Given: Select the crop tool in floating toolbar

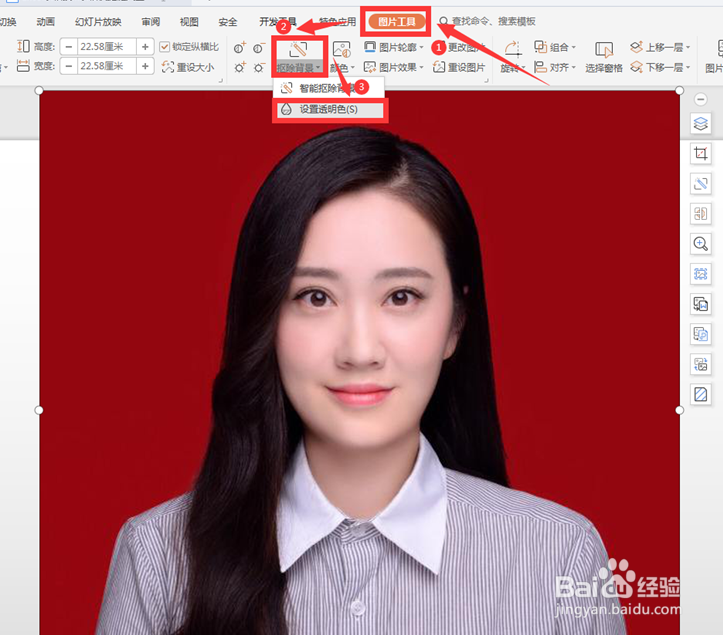Looking at the screenshot, I should [700, 154].
